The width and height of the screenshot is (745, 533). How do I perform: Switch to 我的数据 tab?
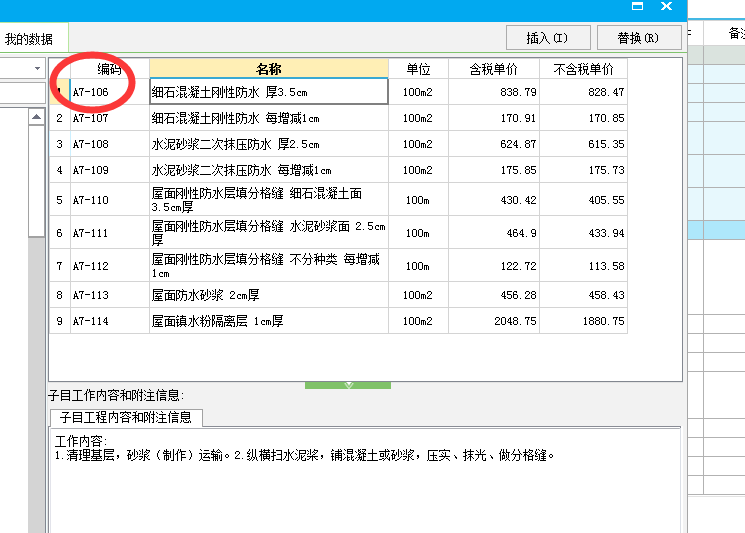(29, 39)
